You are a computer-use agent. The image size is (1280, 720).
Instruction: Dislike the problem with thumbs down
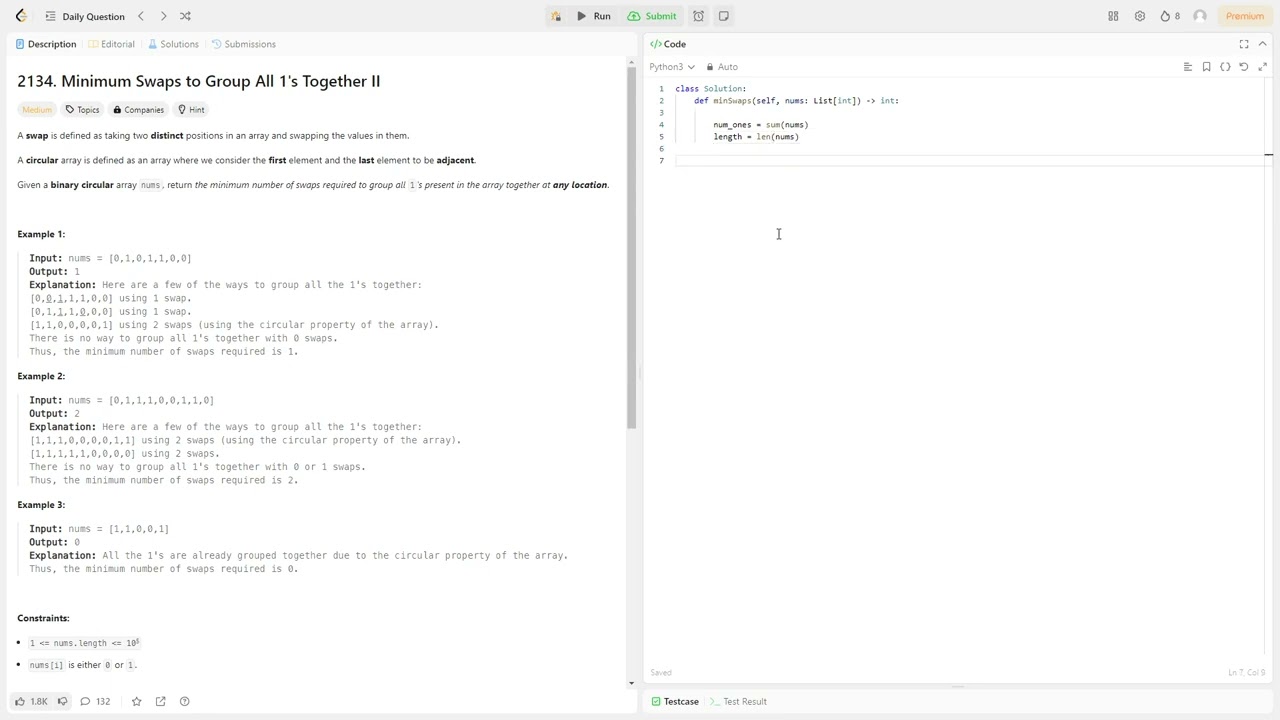62,701
